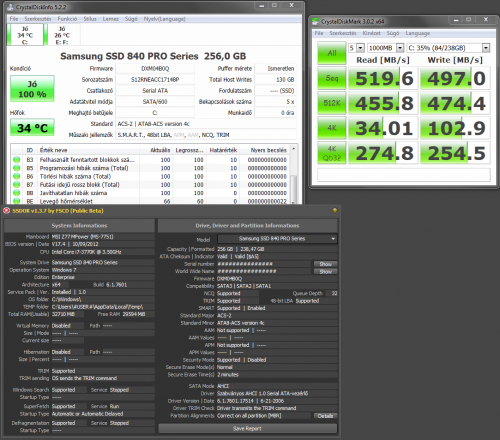Click the SATA/600 transfer mode field
The image size is (500, 440).
(155, 102)
